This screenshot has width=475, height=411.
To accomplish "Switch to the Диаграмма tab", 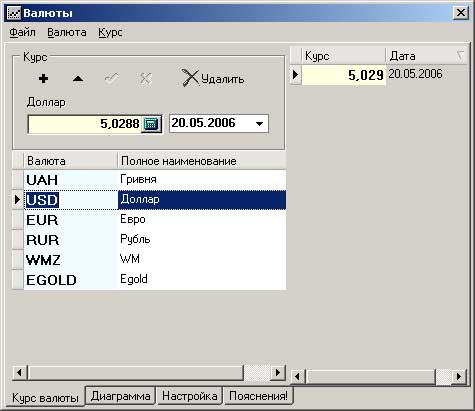I will coord(120,396).
